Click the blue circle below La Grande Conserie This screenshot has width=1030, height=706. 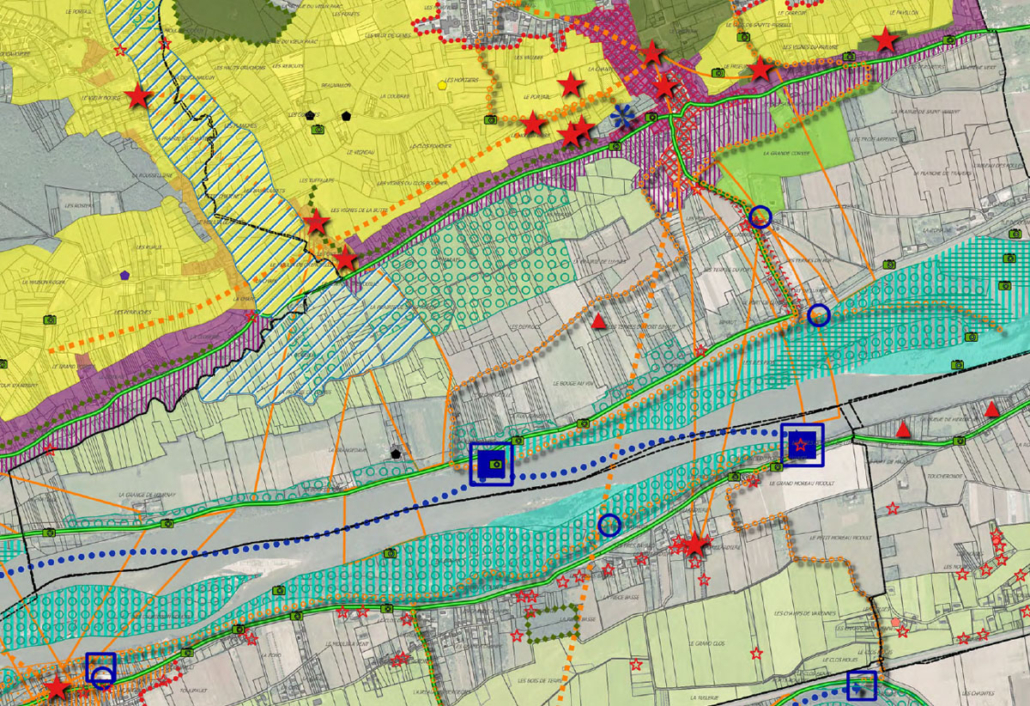point(760,217)
